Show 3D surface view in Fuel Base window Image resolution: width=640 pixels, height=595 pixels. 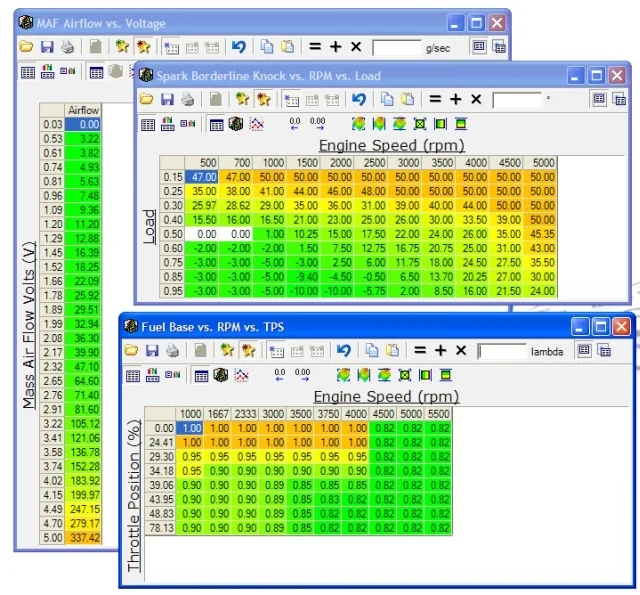tap(220, 376)
